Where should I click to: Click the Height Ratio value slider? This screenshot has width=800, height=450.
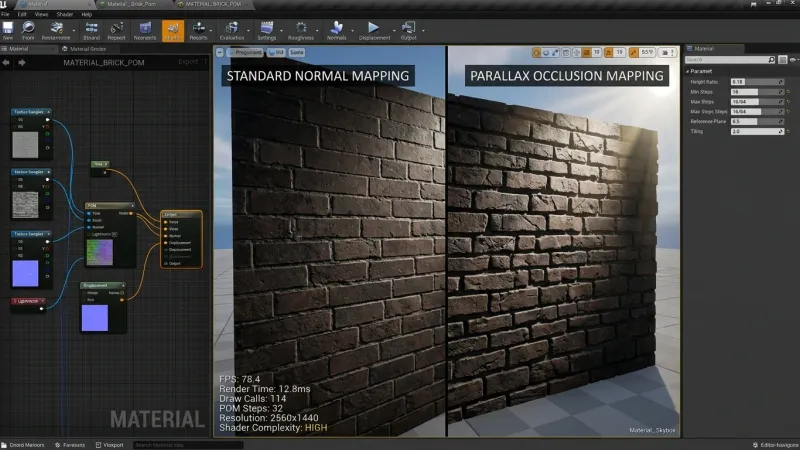[757, 82]
